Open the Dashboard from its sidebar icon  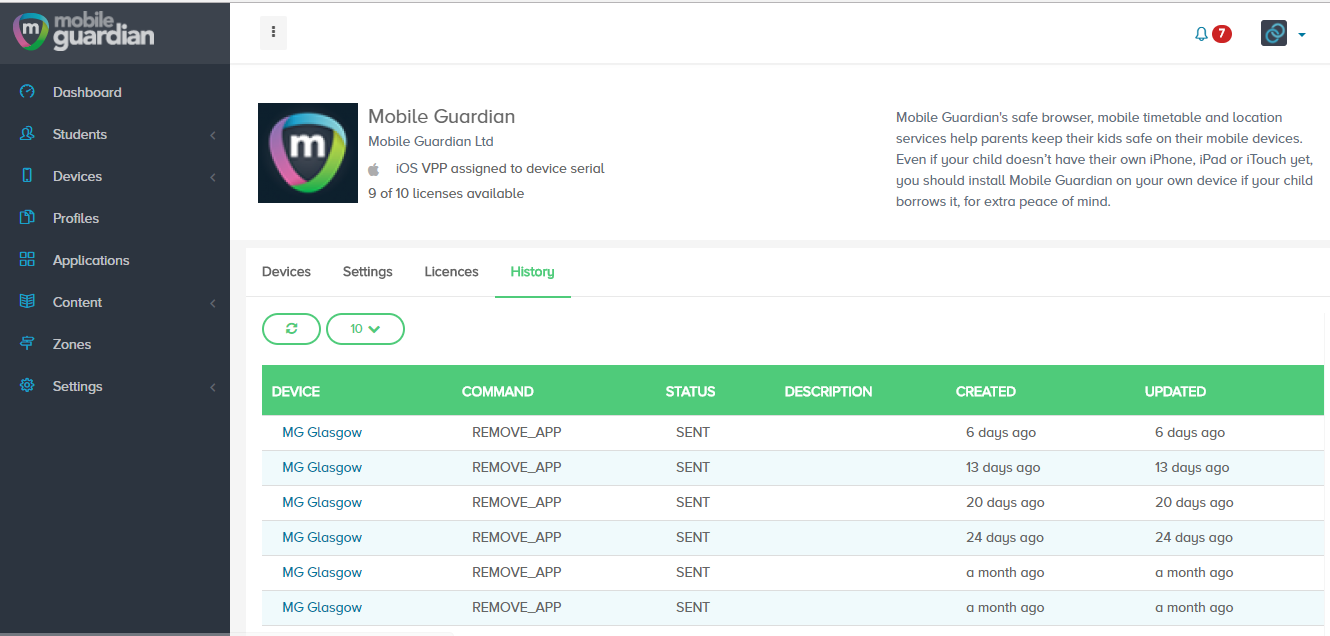pos(28,92)
